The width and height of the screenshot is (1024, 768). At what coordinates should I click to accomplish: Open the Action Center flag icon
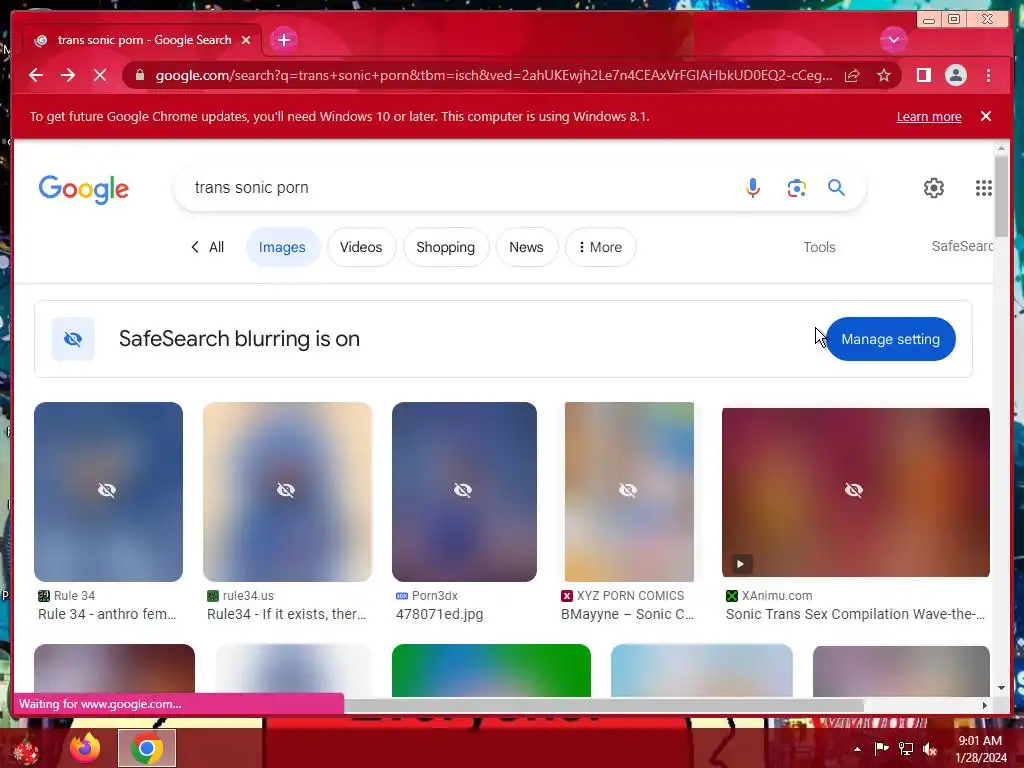point(881,748)
